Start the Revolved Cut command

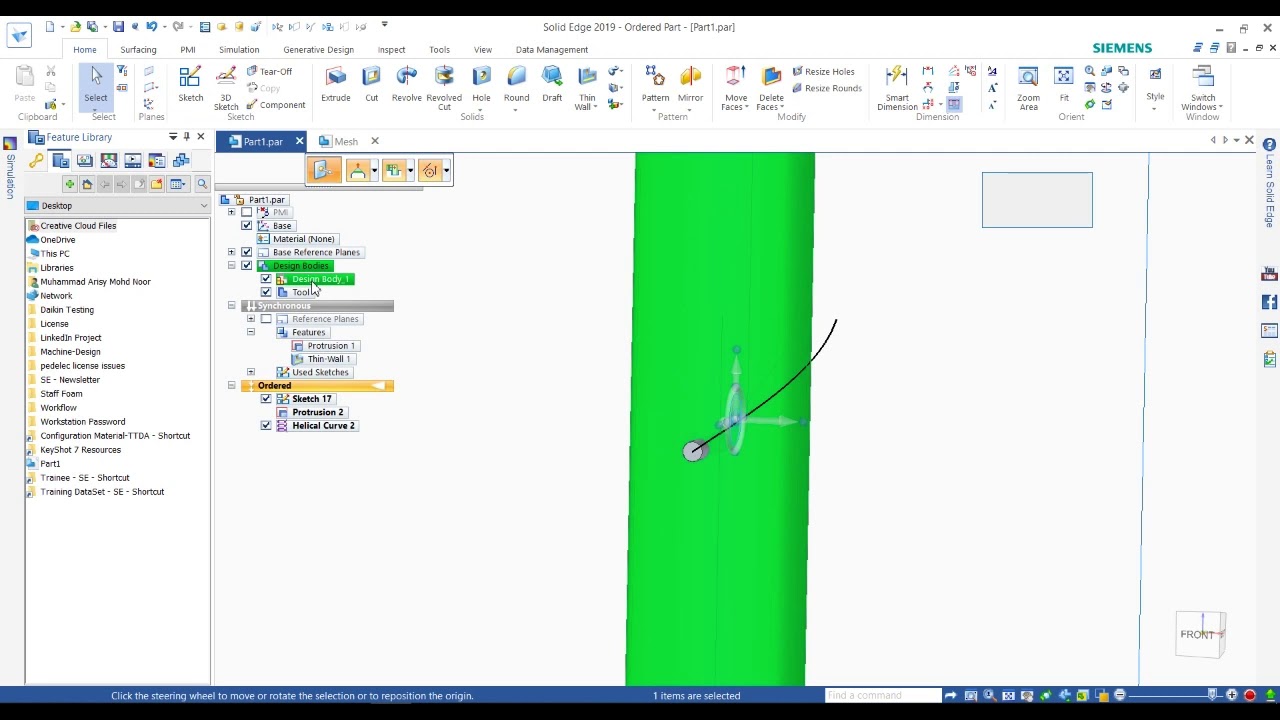[444, 88]
